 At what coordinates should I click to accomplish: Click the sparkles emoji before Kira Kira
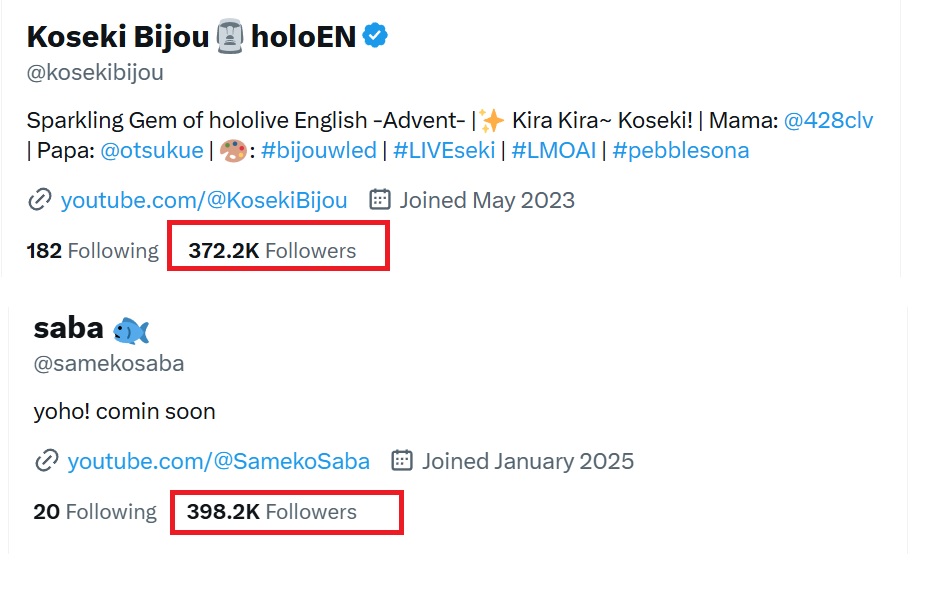coord(492,120)
